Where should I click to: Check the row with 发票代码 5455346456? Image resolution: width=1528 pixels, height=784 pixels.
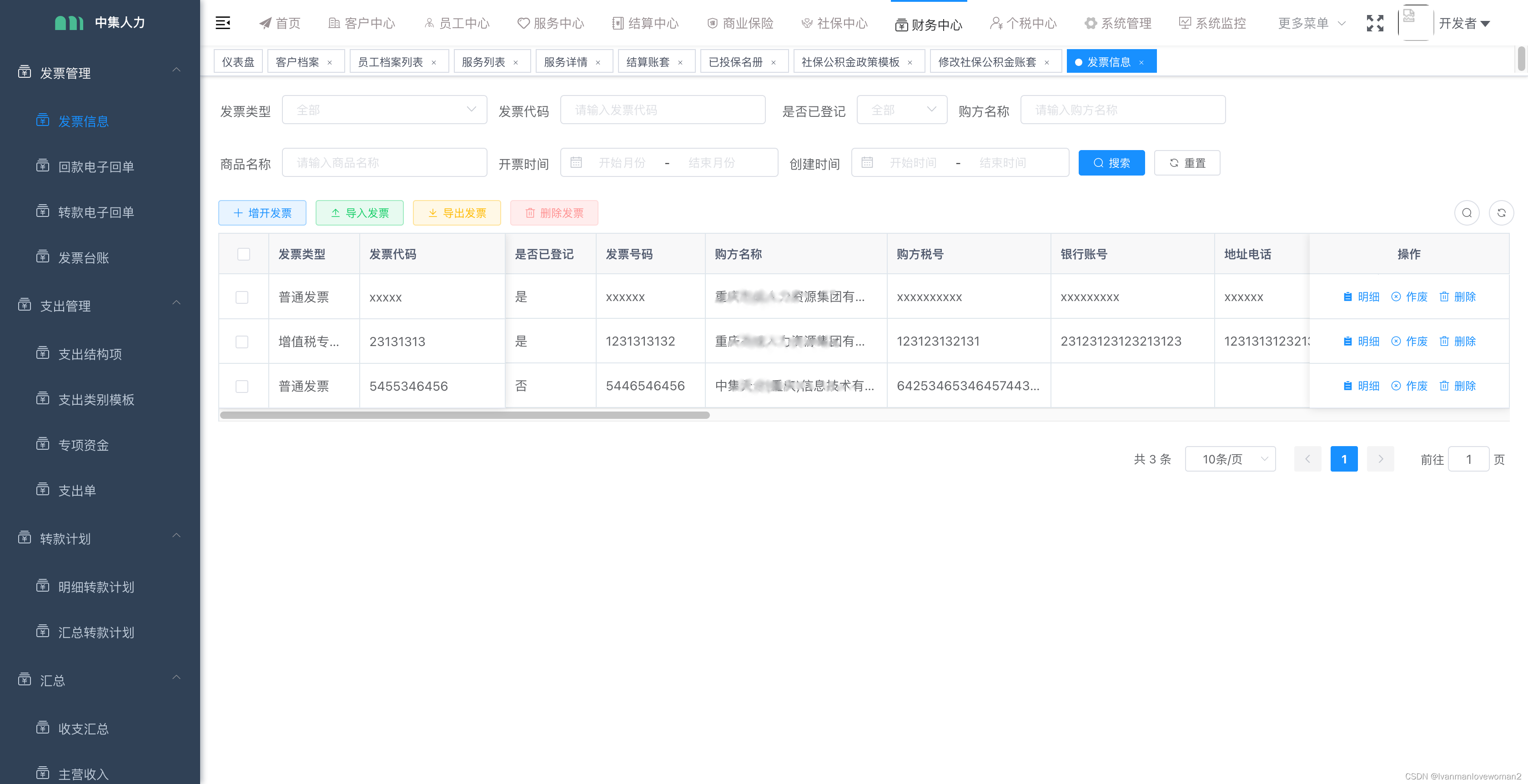coord(242,386)
